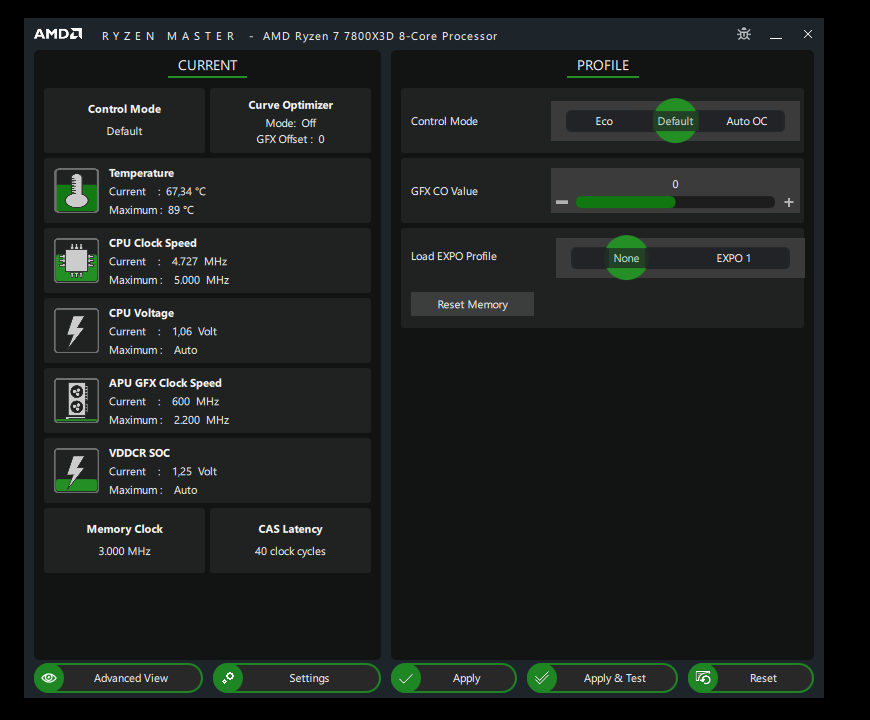Click the 1,06 Volt CPU voltage value

coord(194,331)
